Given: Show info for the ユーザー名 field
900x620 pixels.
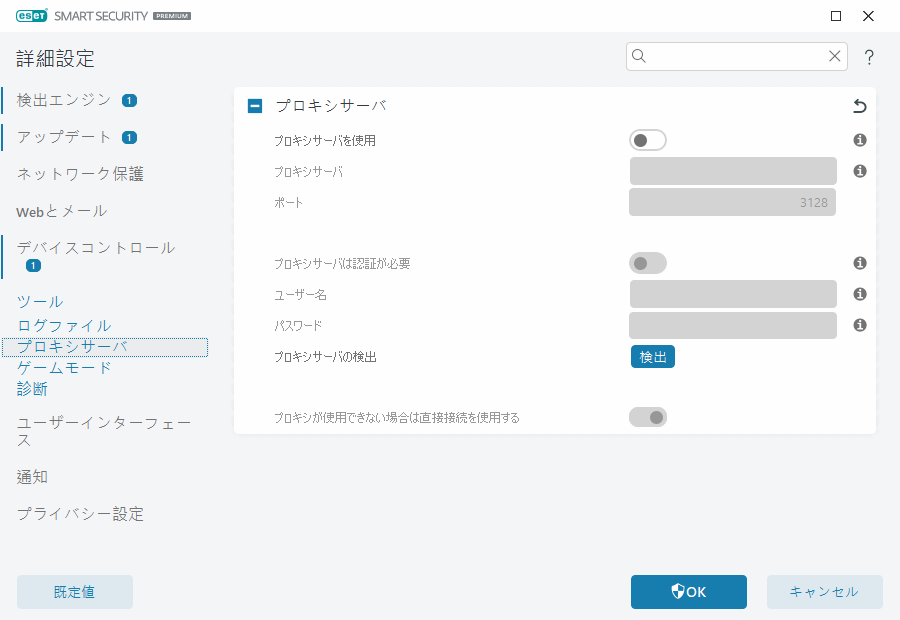Looking at the screenshot, I should point(859,294).
